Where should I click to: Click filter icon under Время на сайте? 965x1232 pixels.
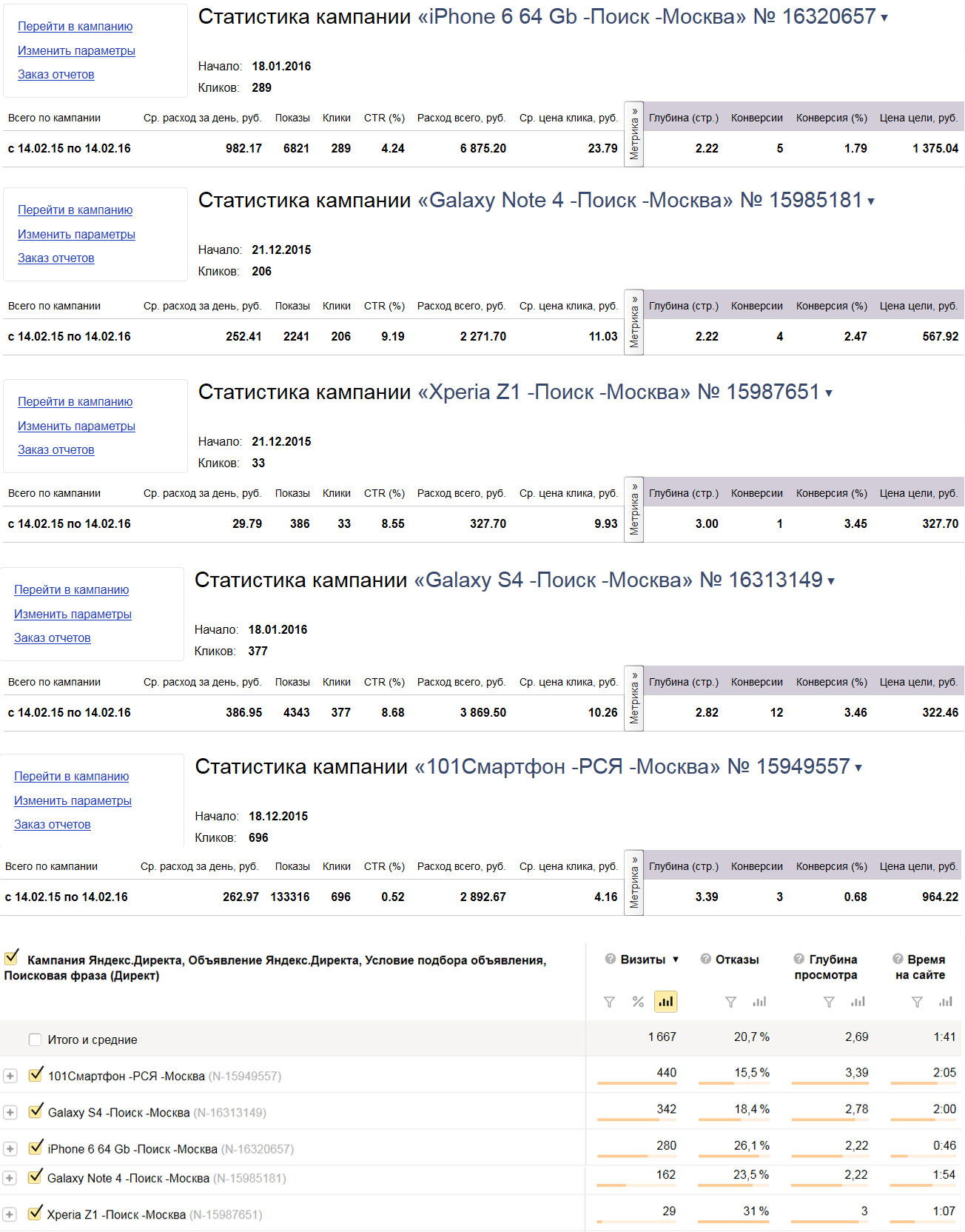(x=917, y=1002)
